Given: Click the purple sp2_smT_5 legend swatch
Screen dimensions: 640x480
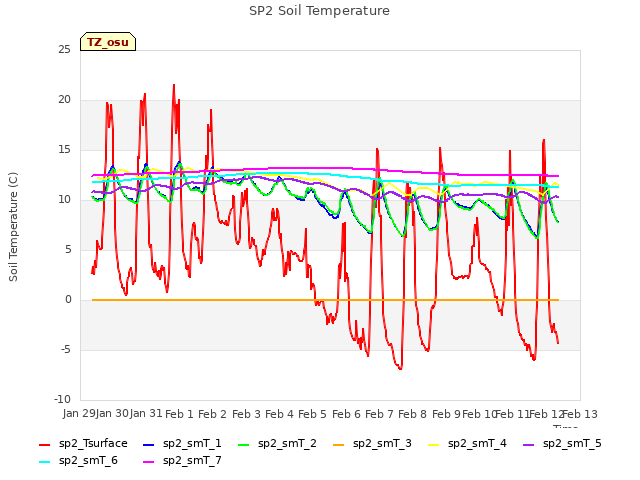Looking at the screenshot, I should 529,444.
